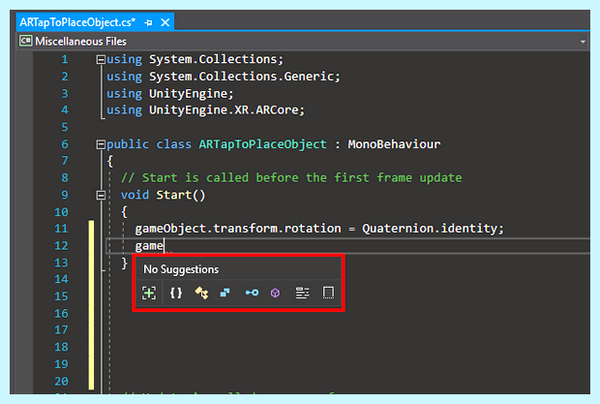Viewport: 600px width, 404px height.
Task: Collapse the using directives block at line 1
Action: [x=101, y=59]
